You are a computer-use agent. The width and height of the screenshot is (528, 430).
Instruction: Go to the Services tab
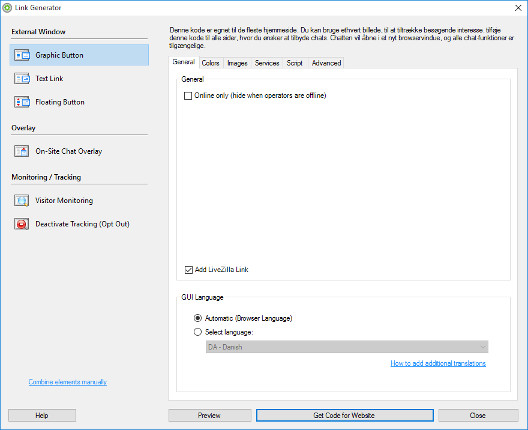click(267, 63)
